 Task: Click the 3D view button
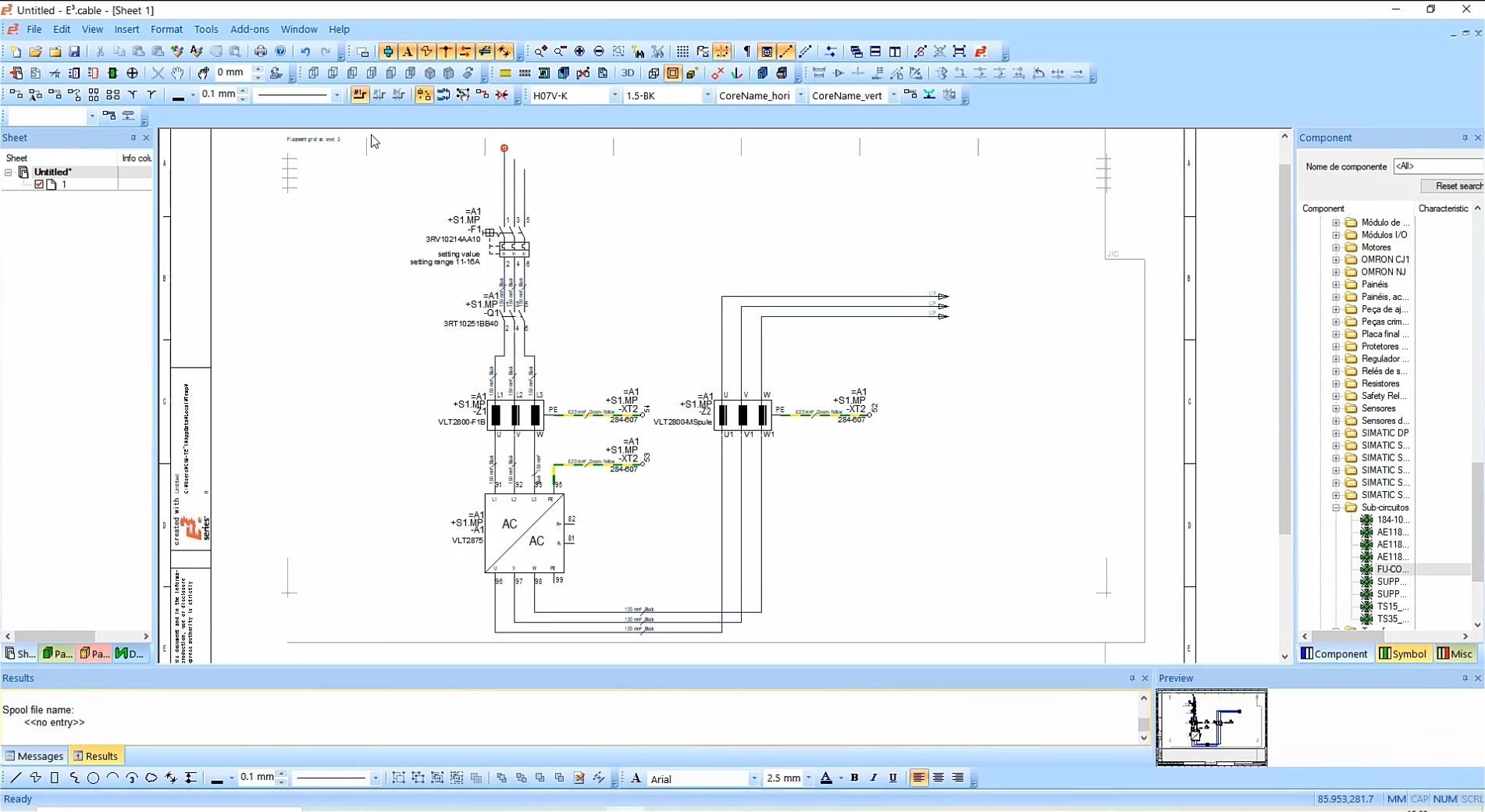click(628, 73)
